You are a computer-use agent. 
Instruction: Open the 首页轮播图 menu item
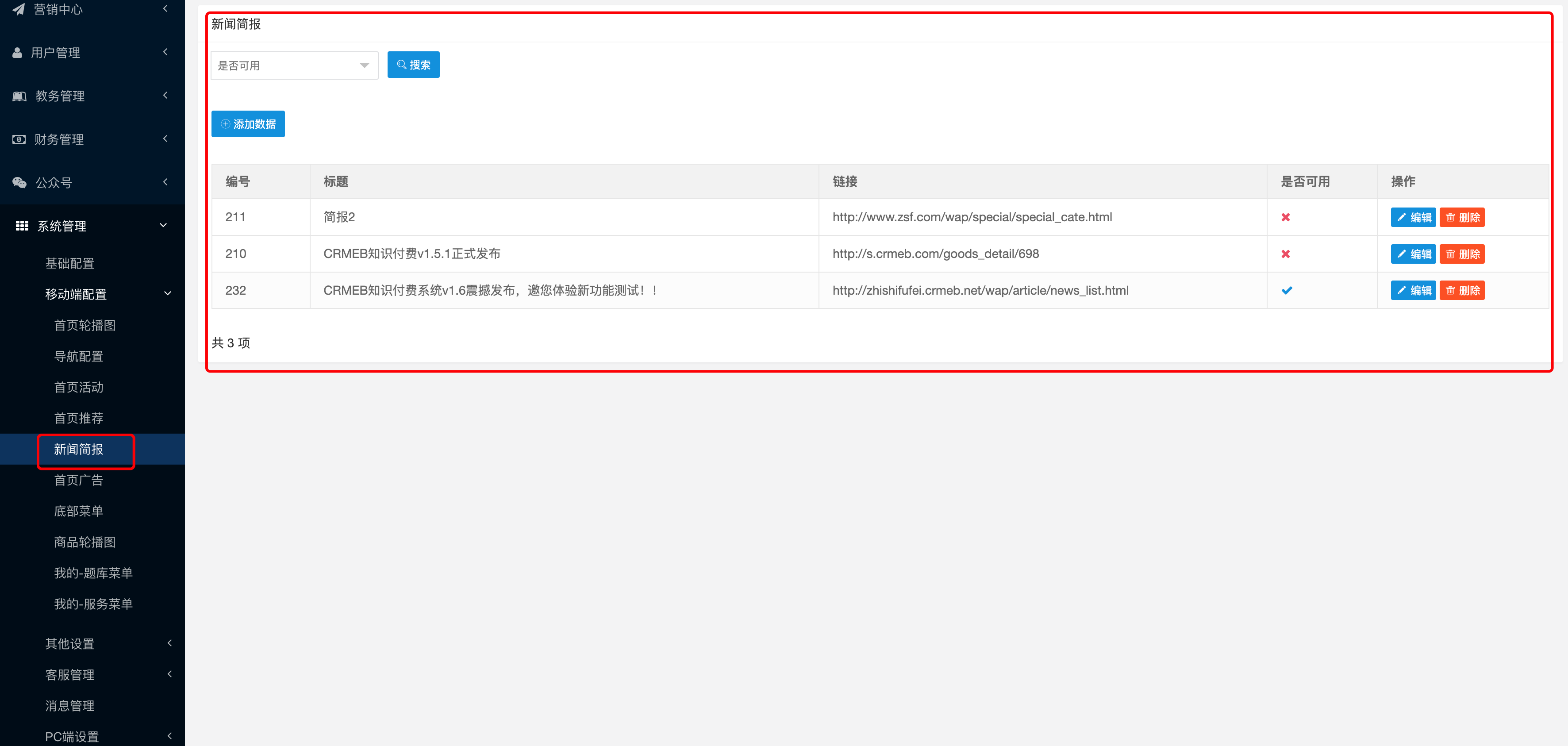pos(85,326)
